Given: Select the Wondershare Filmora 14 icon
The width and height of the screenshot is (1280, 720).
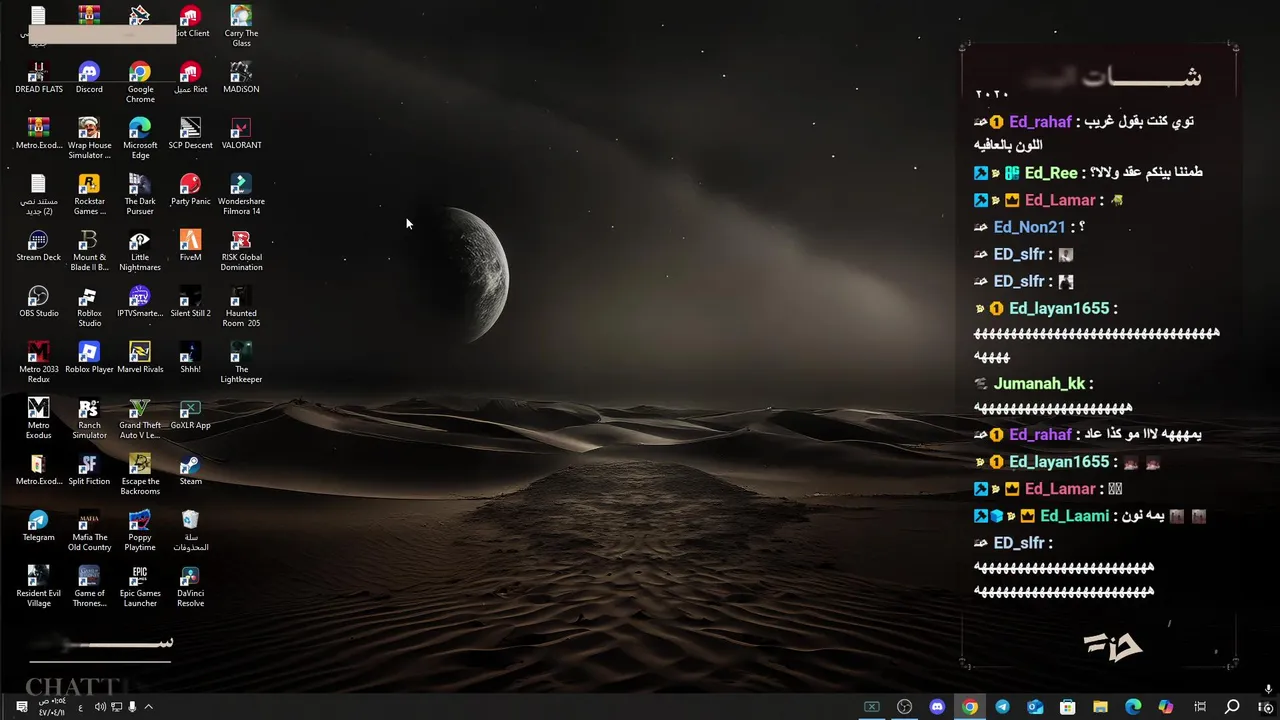Looking at the screenshot, I should pos(241,194).
